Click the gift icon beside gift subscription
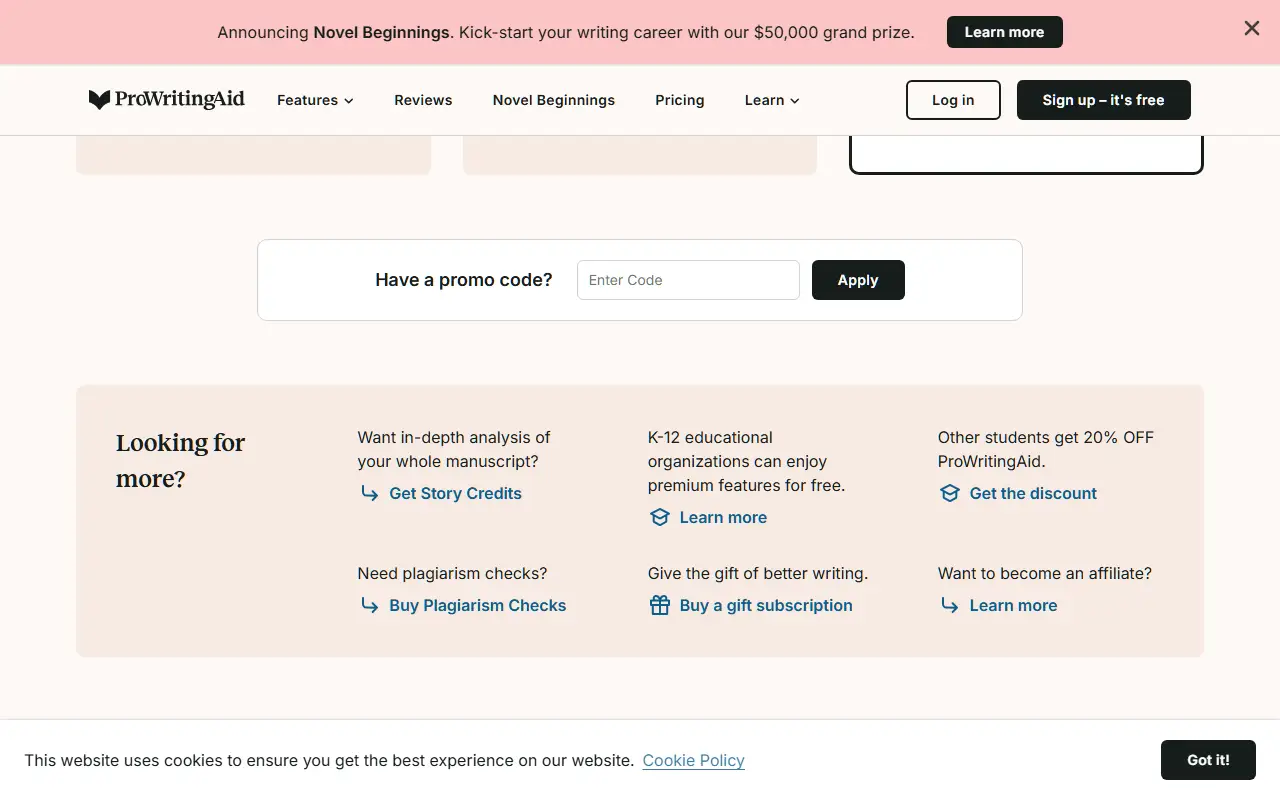Screen dimensions: 1280x800 tap(660, 605)
